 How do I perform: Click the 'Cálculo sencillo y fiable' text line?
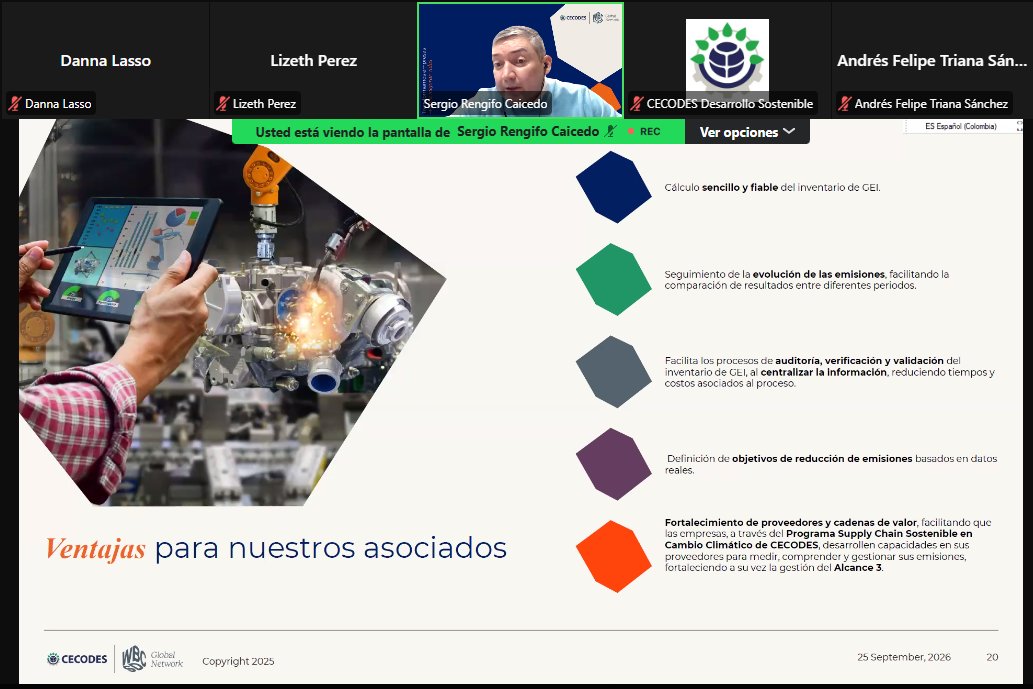(772, 188)
